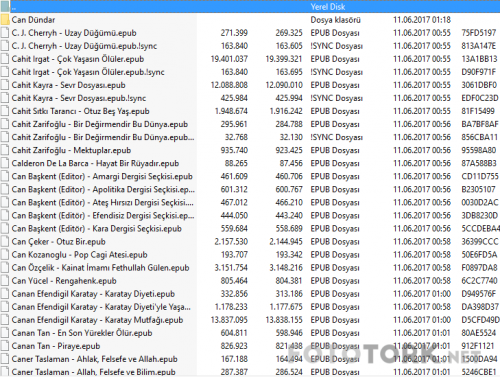Click file icon of Mektuplar.epub
500x377 pixels.
tap(5, 150)
